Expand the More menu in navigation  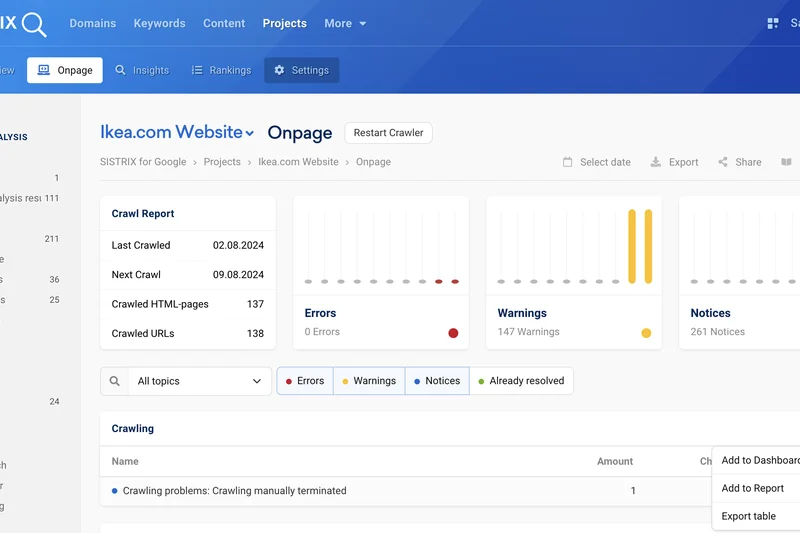pos(345,23)
